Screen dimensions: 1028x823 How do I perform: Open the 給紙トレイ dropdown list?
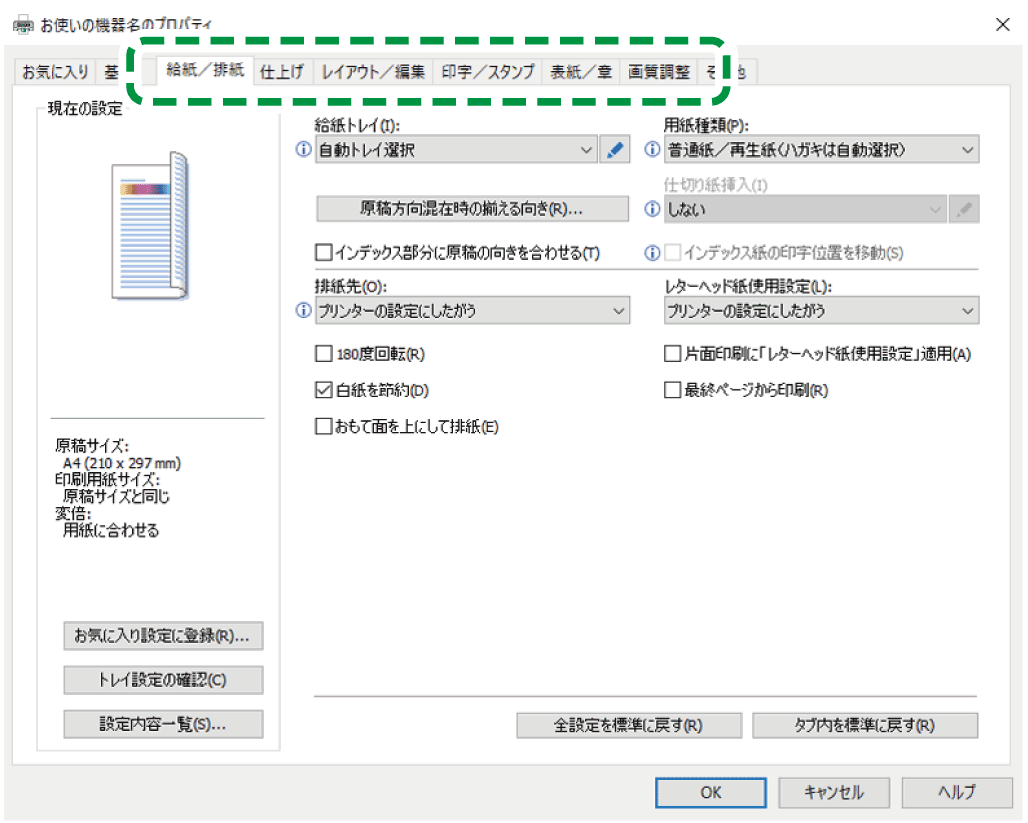coord(455,151)
